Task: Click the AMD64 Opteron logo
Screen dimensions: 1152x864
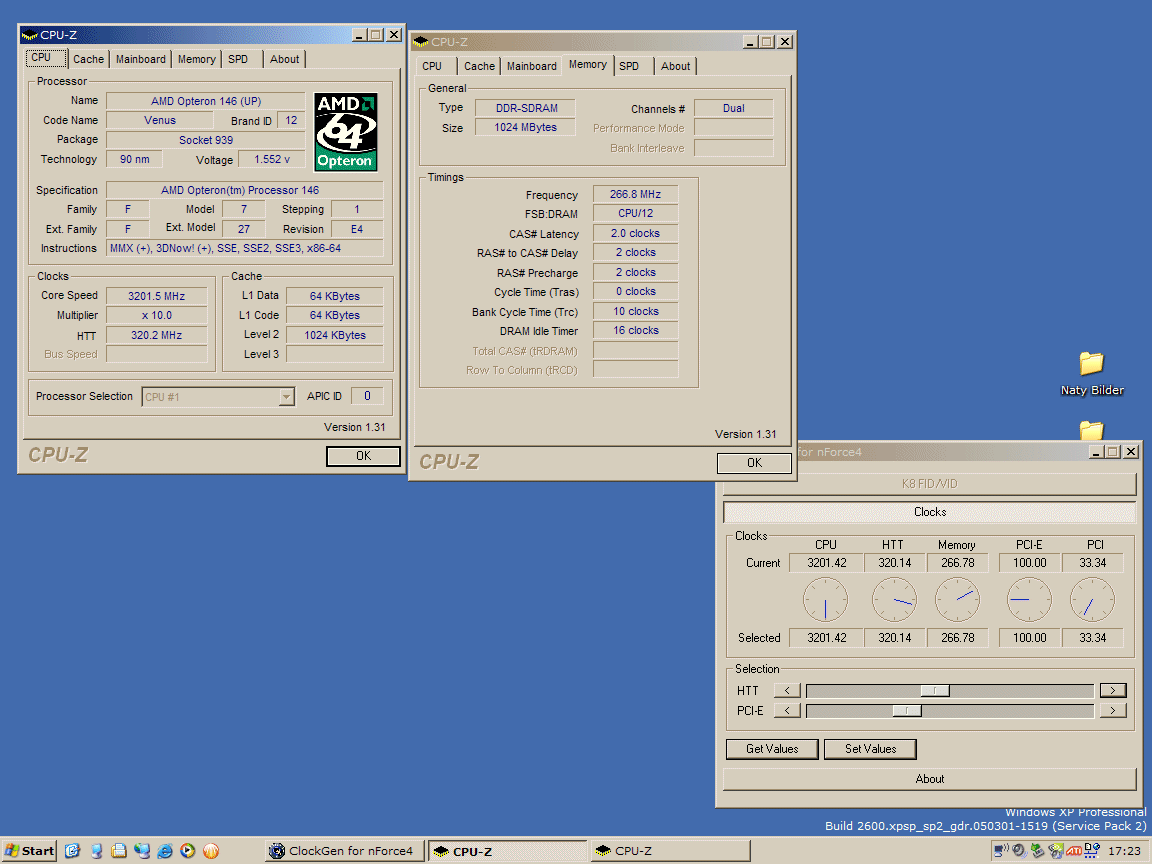Action: tap(345, 132)
